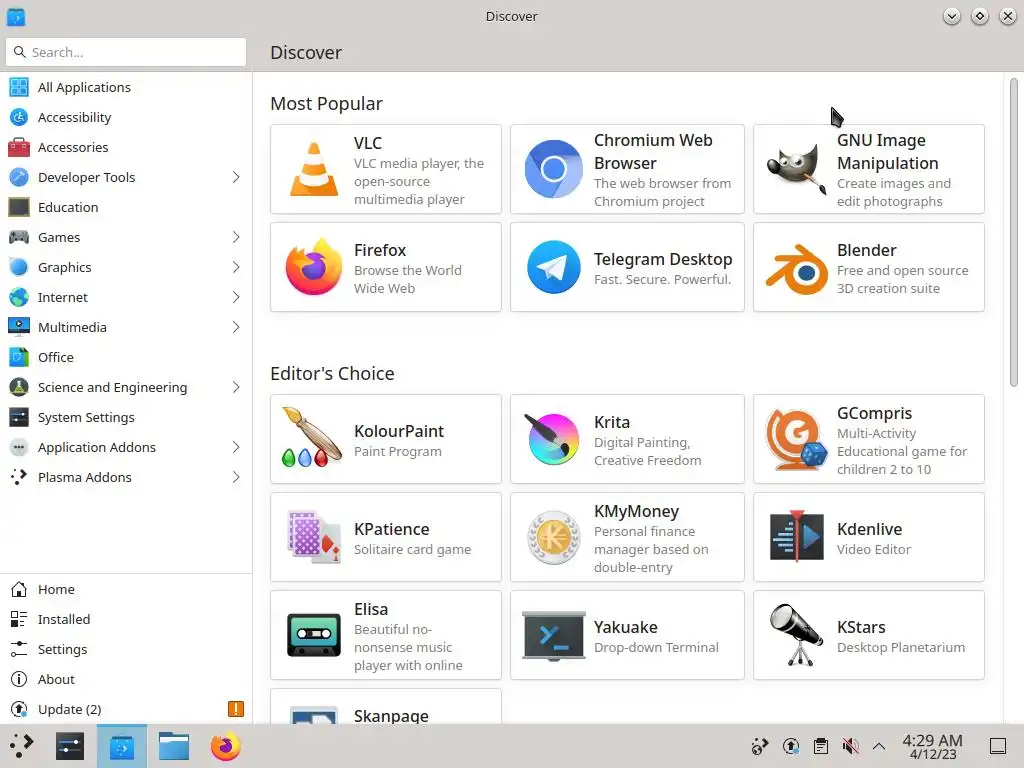Expand the Games category arrow
Viewport: 1024px width, 768px height.
pos(236,238)
